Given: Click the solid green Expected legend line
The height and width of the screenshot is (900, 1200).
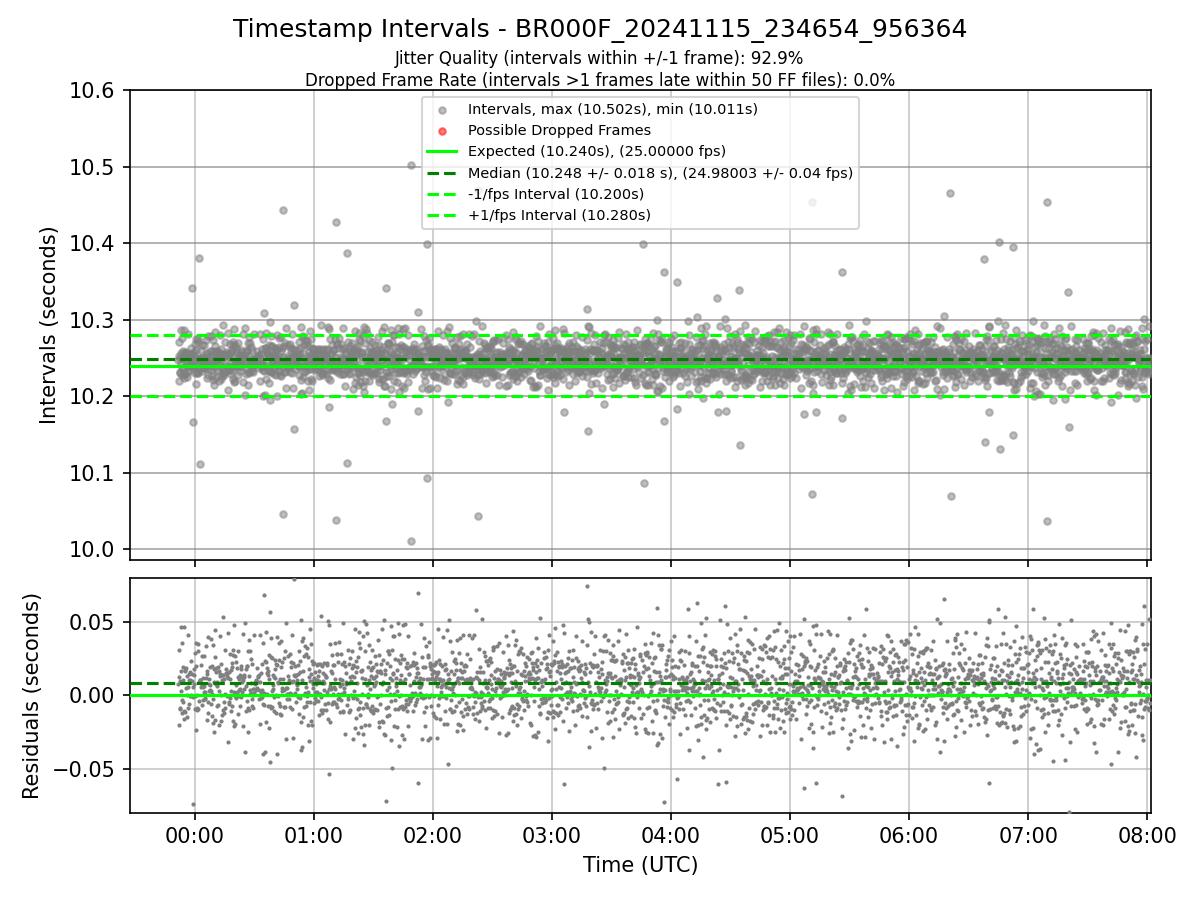Looking at the screenshot, I should tap(442, 152).
